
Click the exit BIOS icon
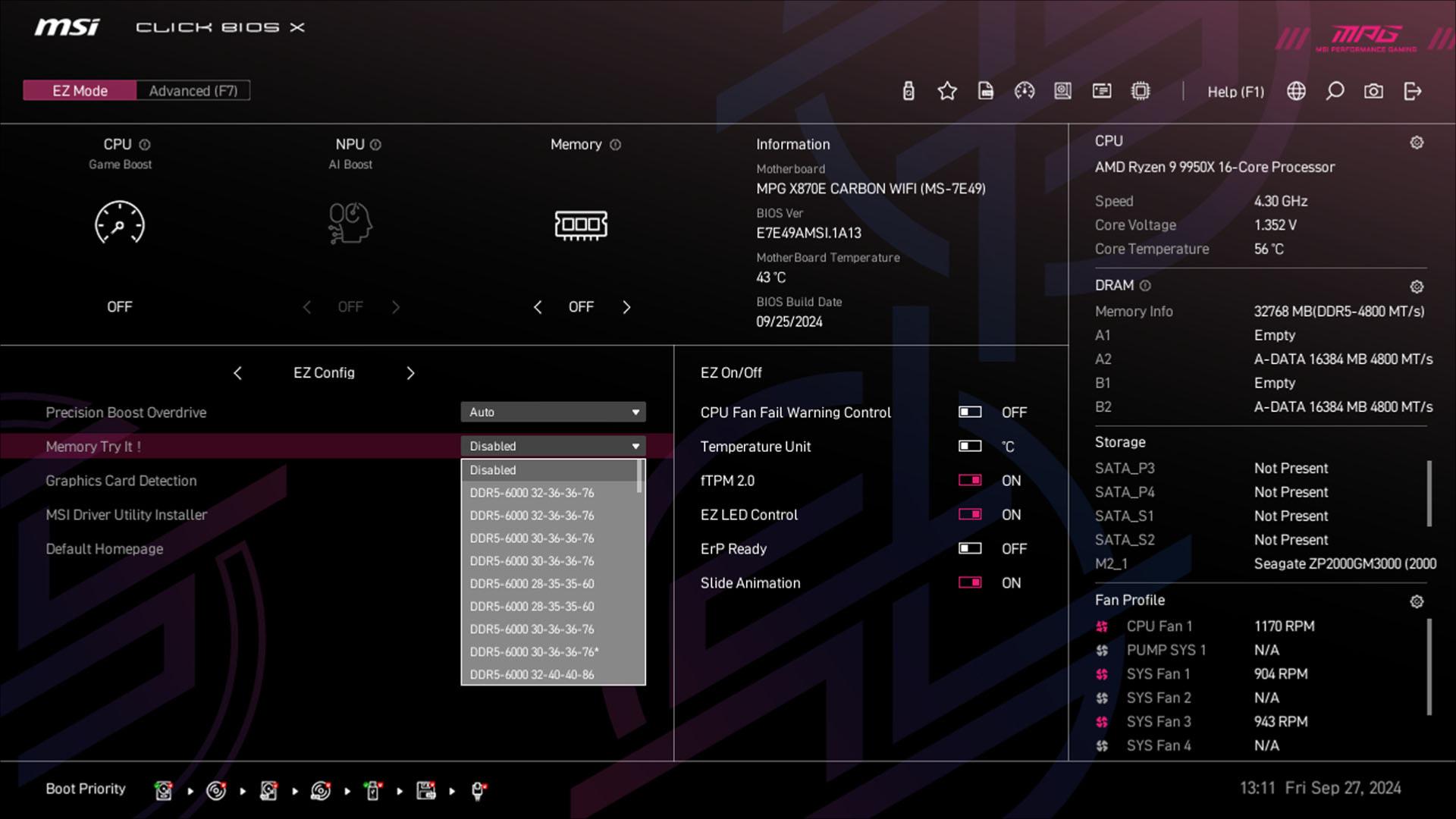[x=1412, y=91]
